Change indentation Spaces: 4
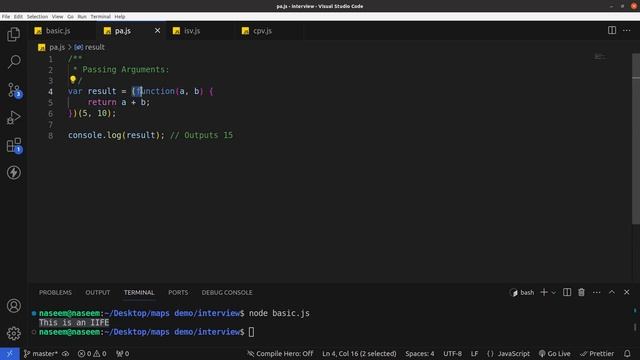 tap(420, 353)
